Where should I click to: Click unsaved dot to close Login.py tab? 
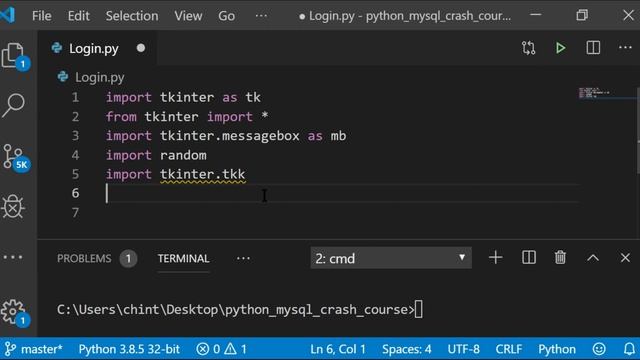(141, 48)
